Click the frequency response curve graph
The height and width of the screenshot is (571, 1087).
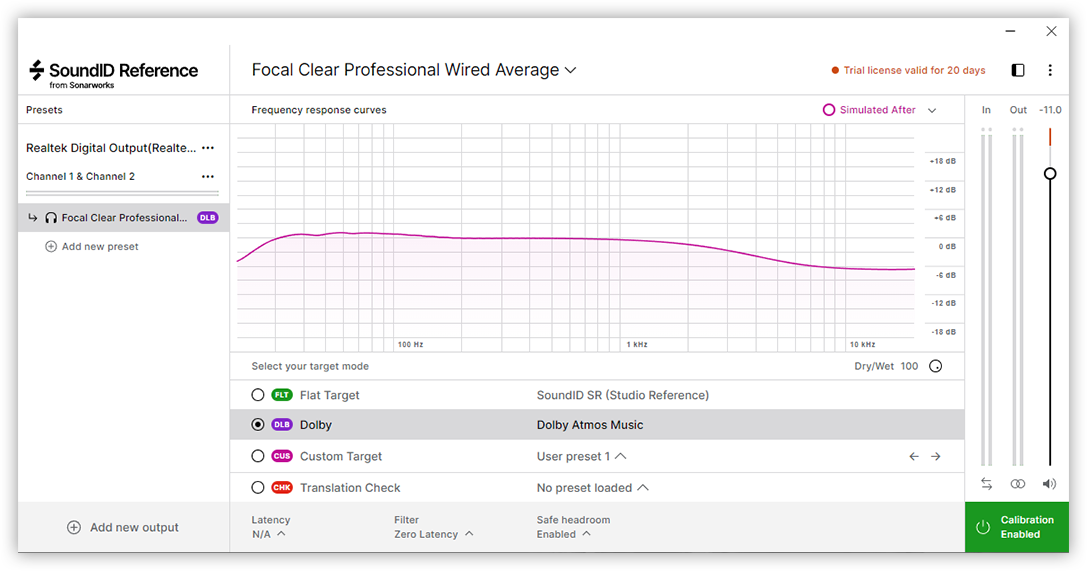point(575,238)
